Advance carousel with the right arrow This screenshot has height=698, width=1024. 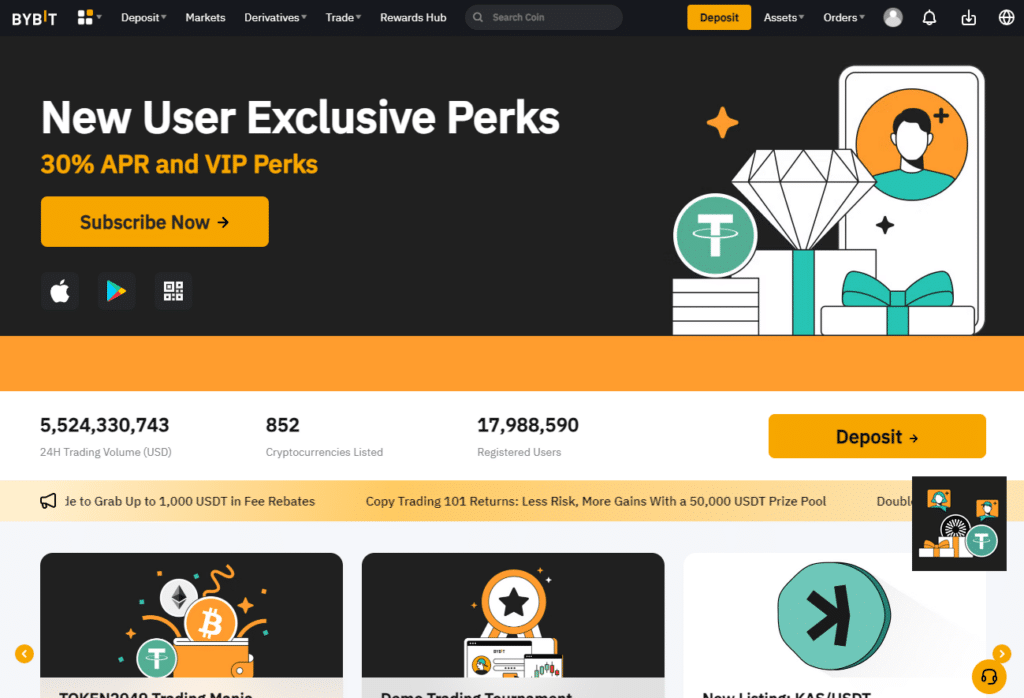coord(1001,654)
